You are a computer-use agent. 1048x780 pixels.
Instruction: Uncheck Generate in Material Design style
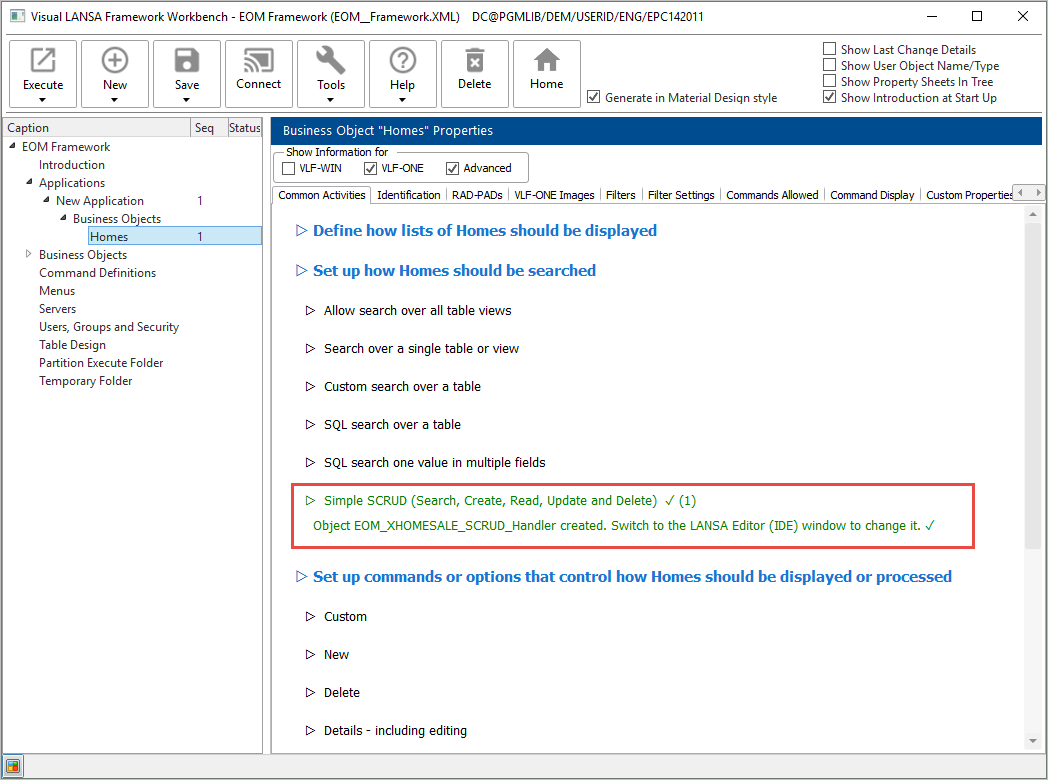[x=594, y=97]
